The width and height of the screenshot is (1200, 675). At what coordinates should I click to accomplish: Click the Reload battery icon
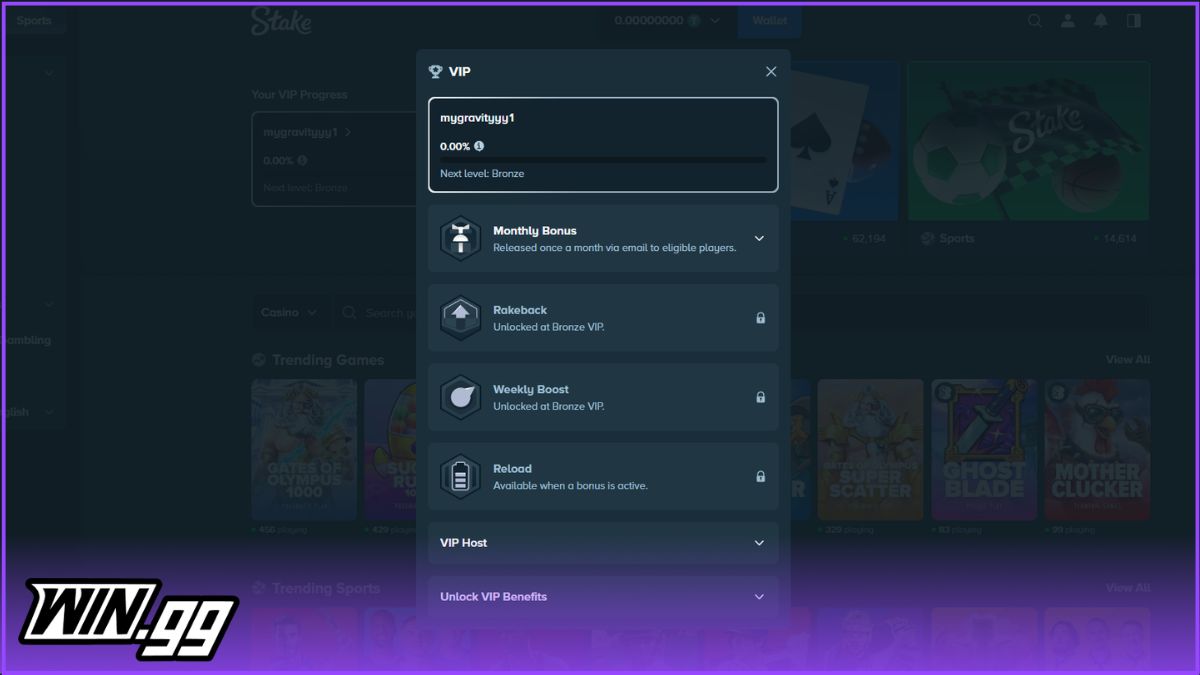[x=460, y=476]
